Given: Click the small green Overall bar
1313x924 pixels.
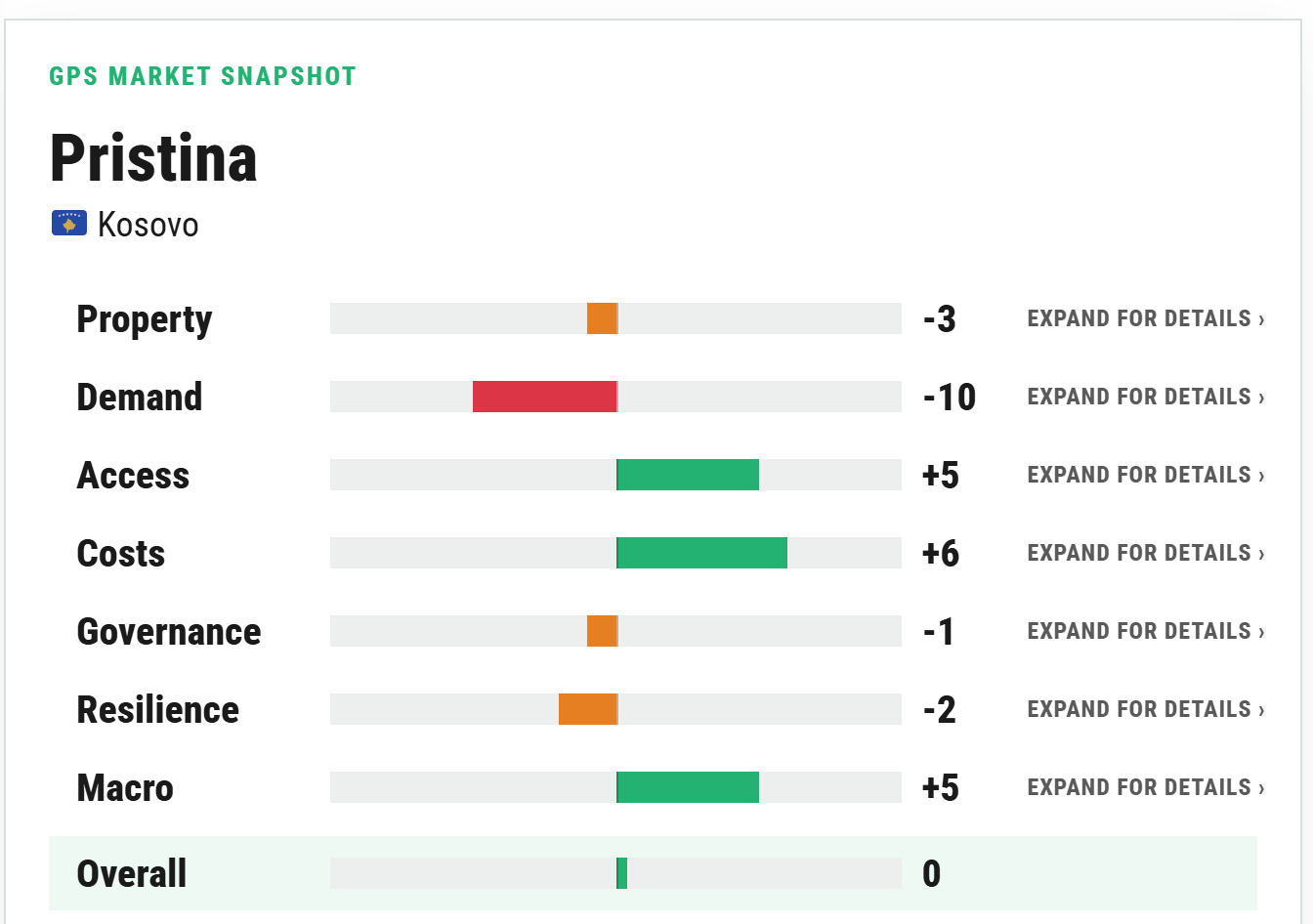Looking at the screenshot, I should coord(622,873).
